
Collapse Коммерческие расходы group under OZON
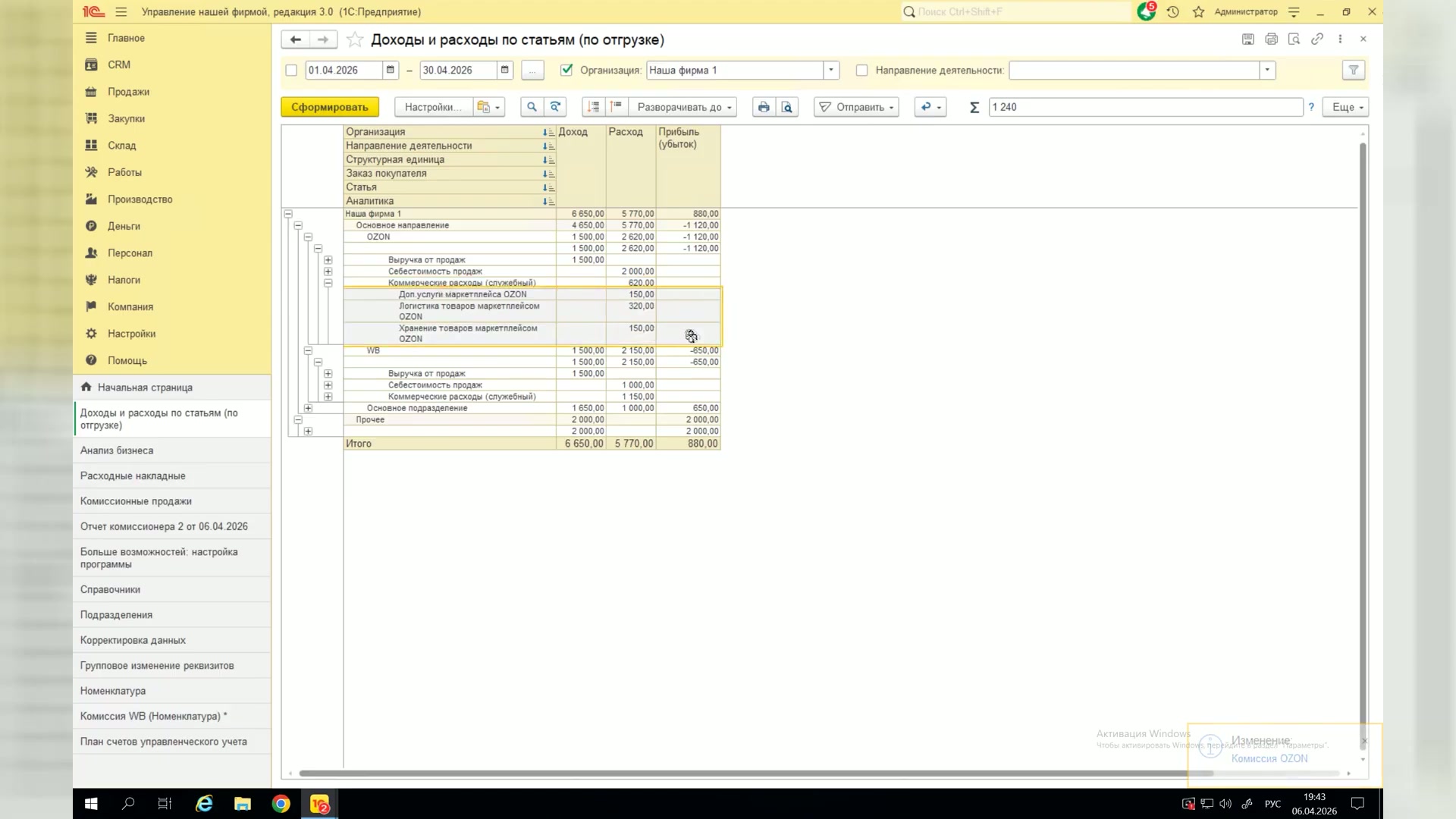tap(328, 283)
